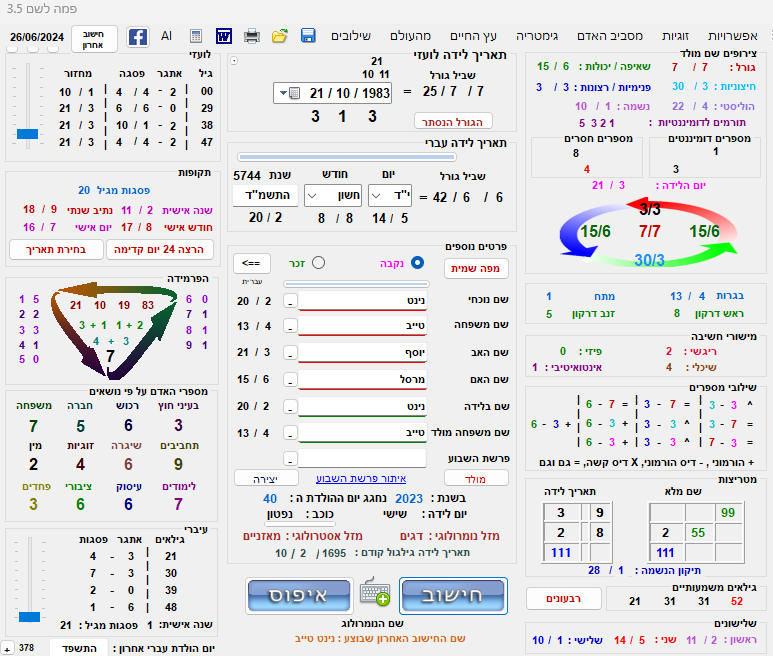The image size is (773, 656).
Task: Open the גימטריה menu
Action: tap(554, 36)
